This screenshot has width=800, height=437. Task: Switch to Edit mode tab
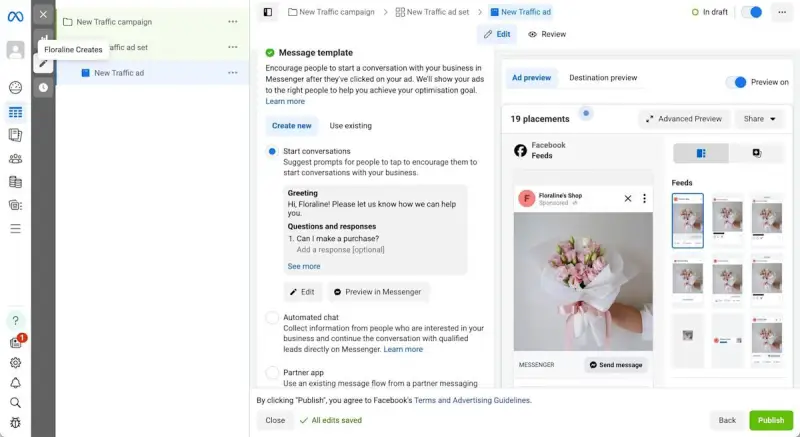coord(497,34)
